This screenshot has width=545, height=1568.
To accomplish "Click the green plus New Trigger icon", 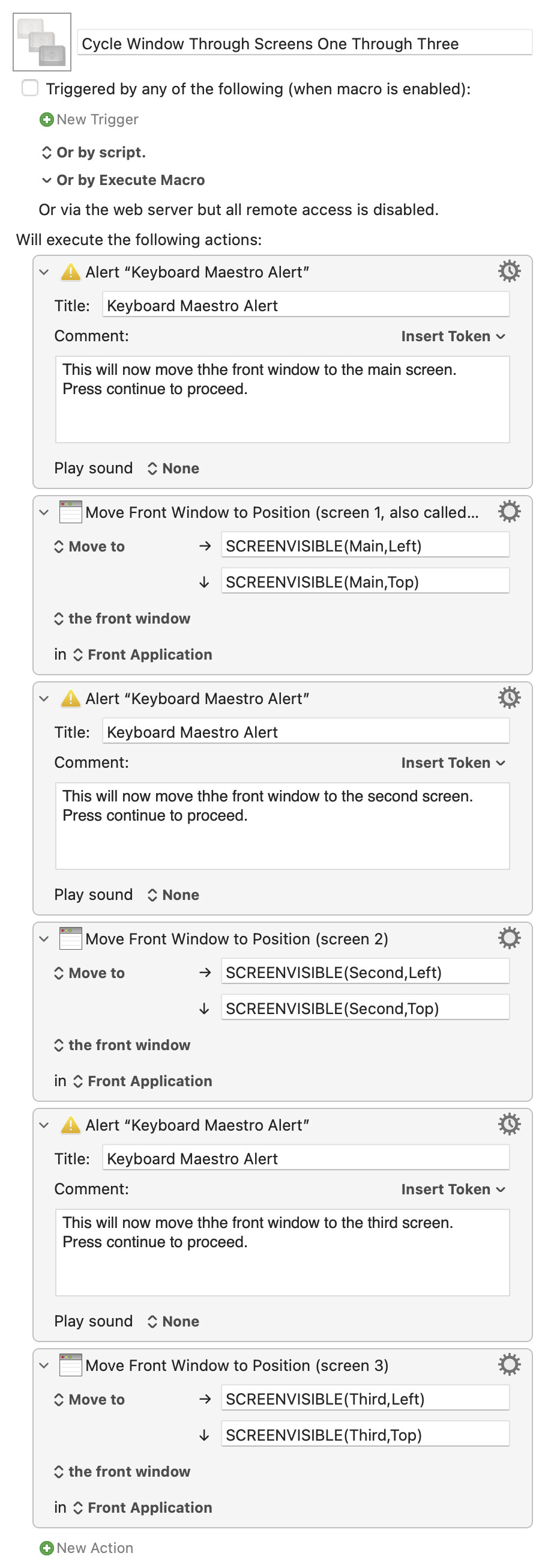I will [46, 120].
